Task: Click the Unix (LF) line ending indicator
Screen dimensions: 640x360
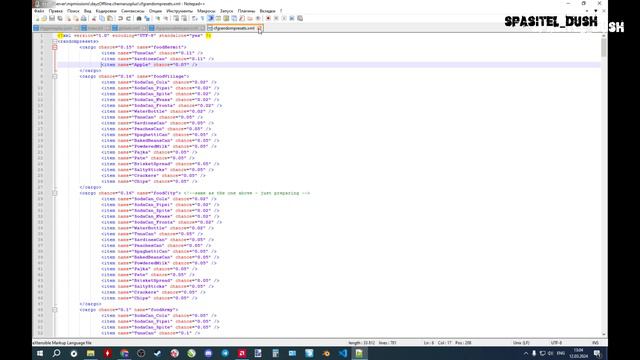Action: click(521, 343)
